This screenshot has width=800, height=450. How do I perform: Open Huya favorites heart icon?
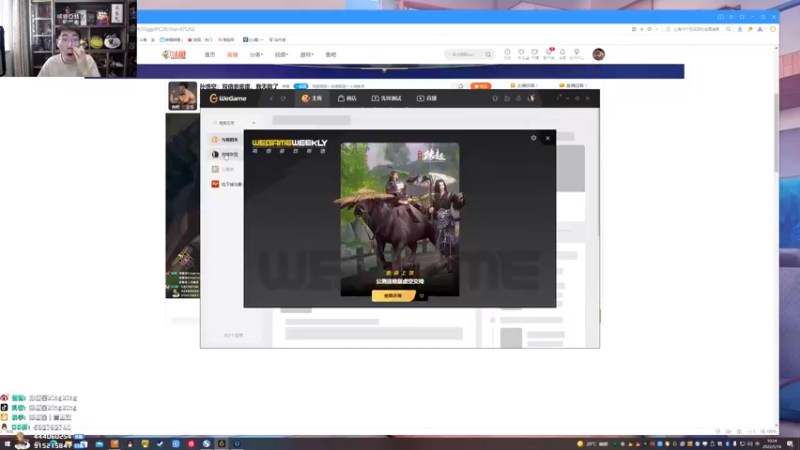521,54
